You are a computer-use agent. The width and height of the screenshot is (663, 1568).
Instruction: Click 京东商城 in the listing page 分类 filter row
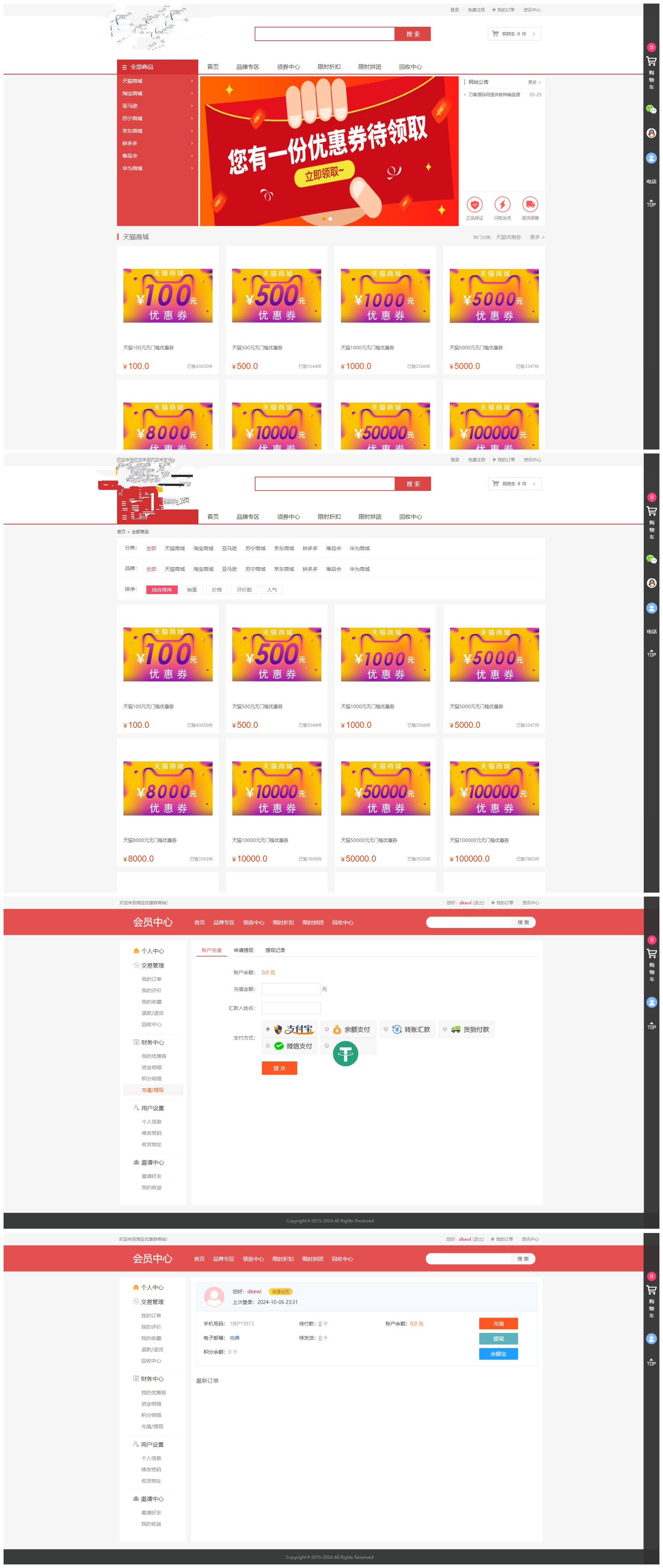[x=284, y=548]
